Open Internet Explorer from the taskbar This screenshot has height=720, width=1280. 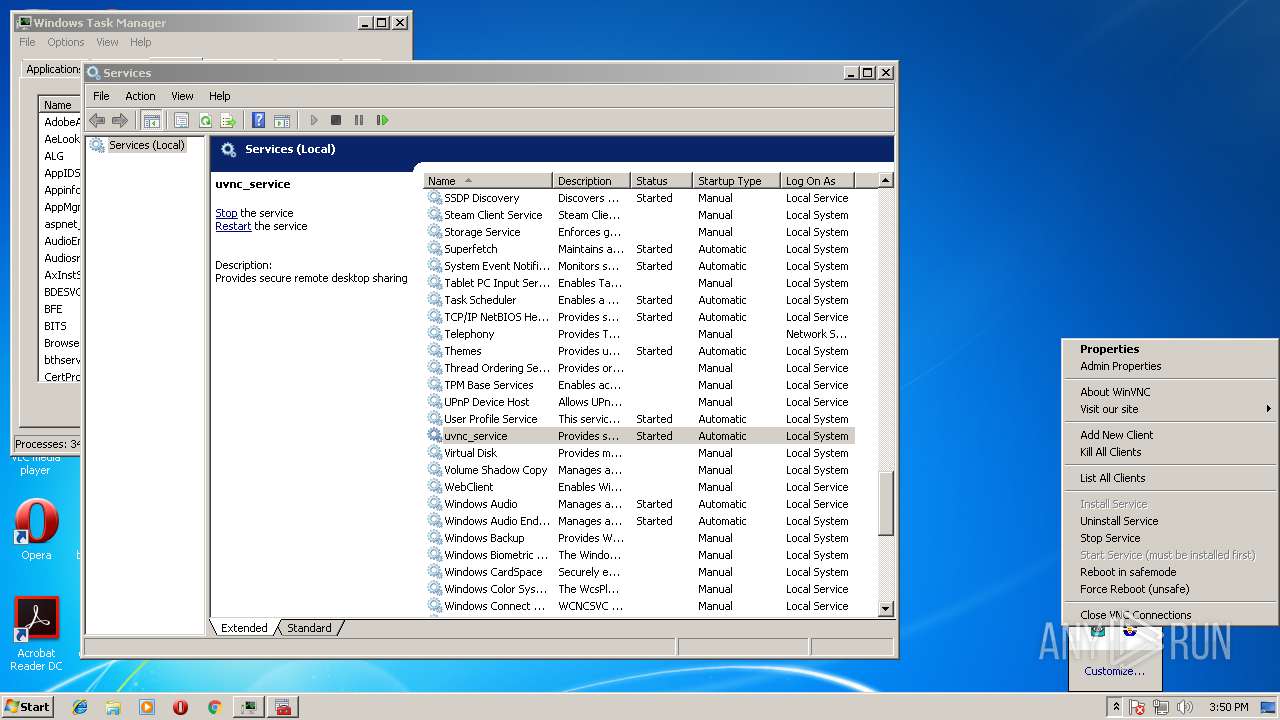[x=80, y=707]
